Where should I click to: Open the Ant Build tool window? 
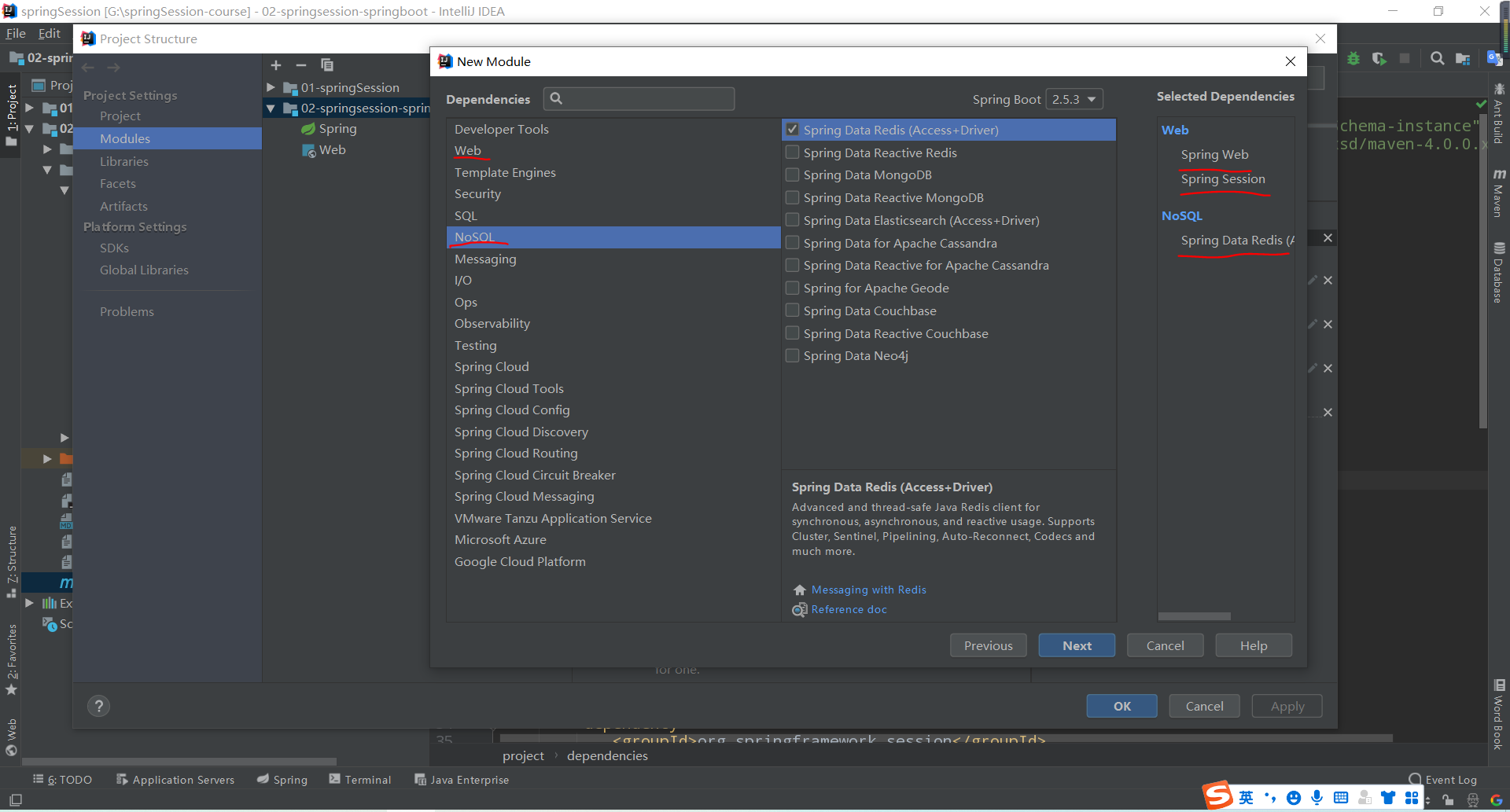(1499, 114)
